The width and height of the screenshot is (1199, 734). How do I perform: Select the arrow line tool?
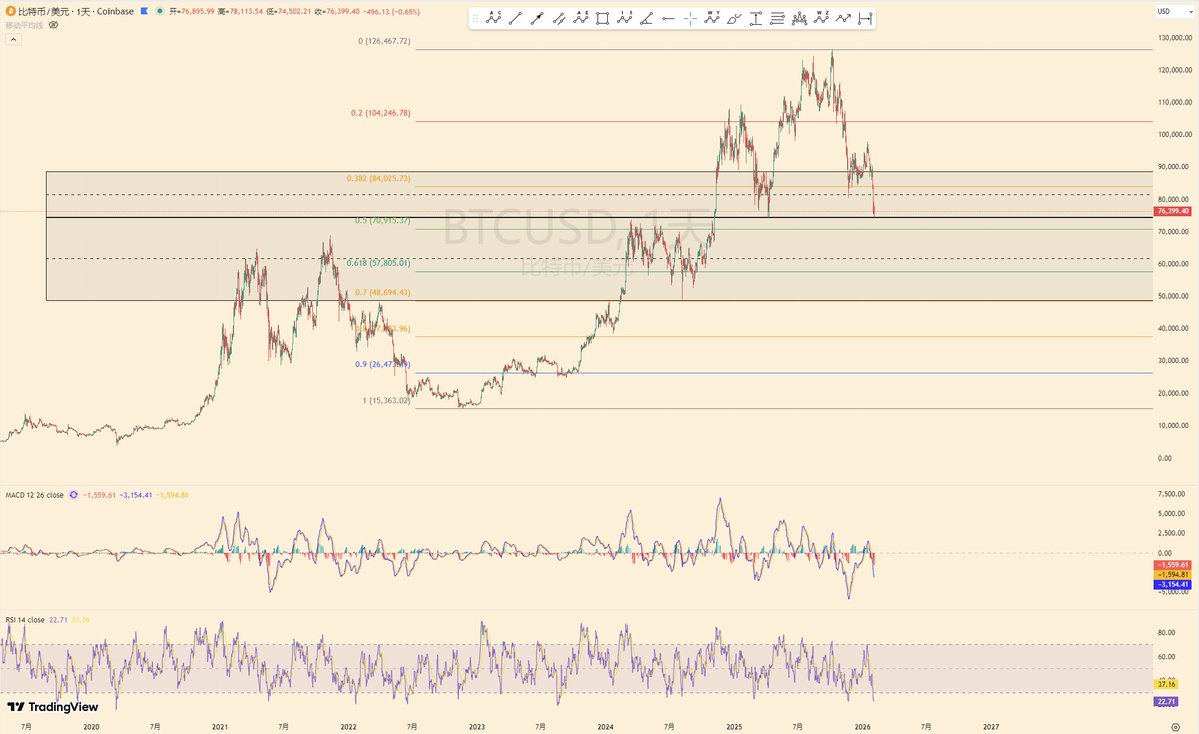[x=537, y=18]
